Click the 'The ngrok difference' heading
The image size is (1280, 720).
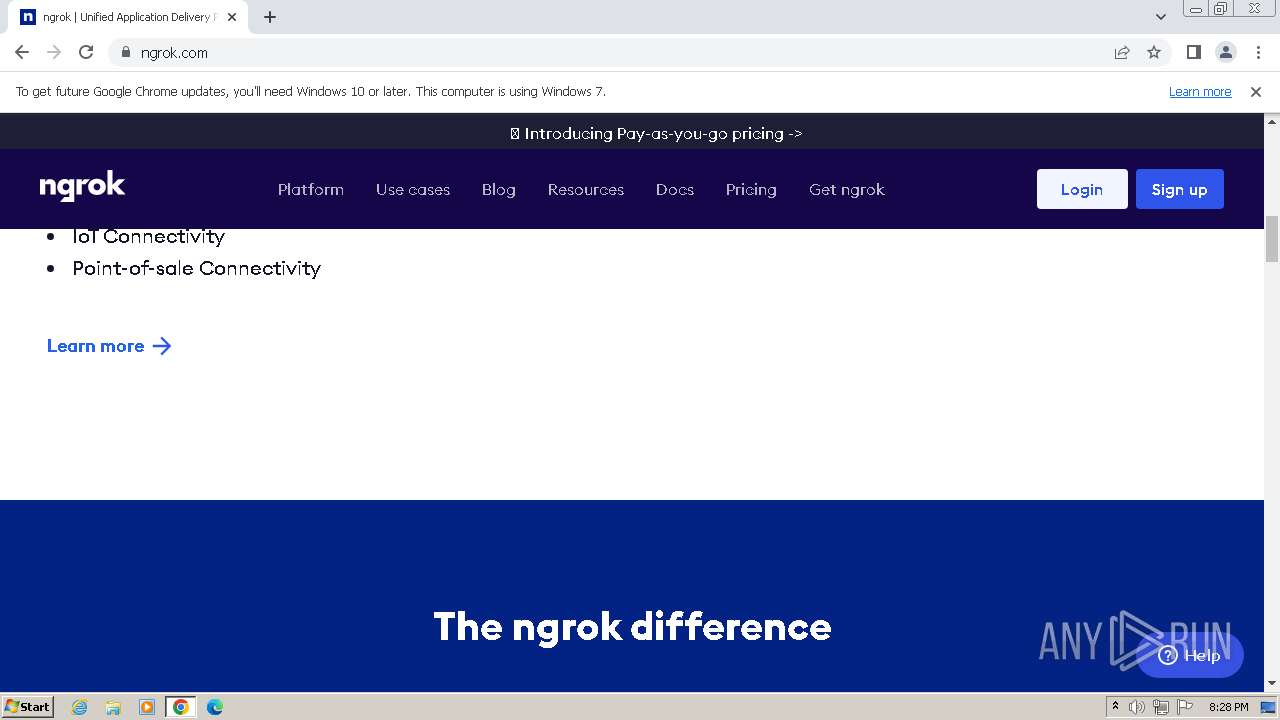[632, 627]
